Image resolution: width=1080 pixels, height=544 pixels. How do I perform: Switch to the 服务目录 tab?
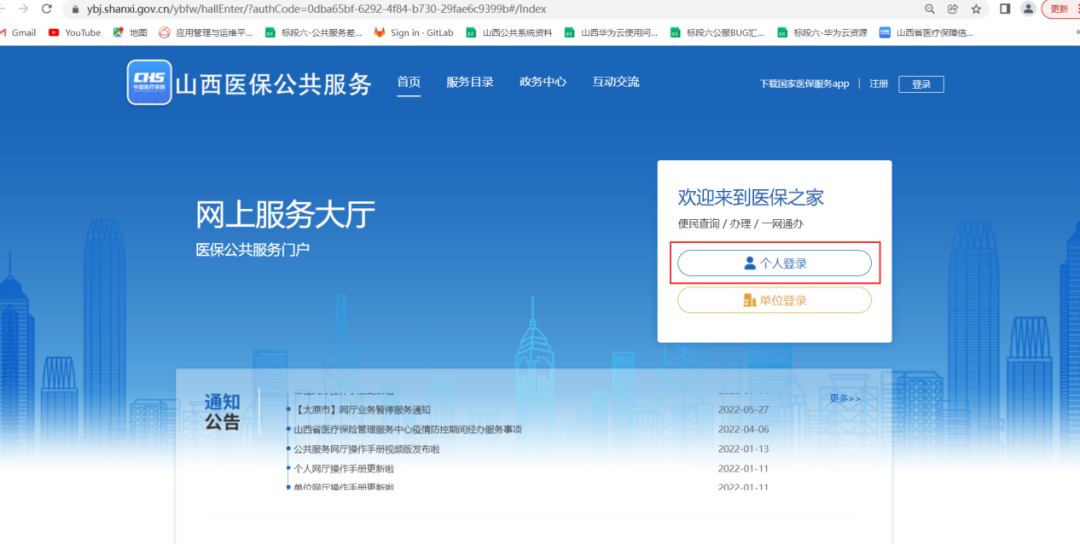[x=470, y=82]
